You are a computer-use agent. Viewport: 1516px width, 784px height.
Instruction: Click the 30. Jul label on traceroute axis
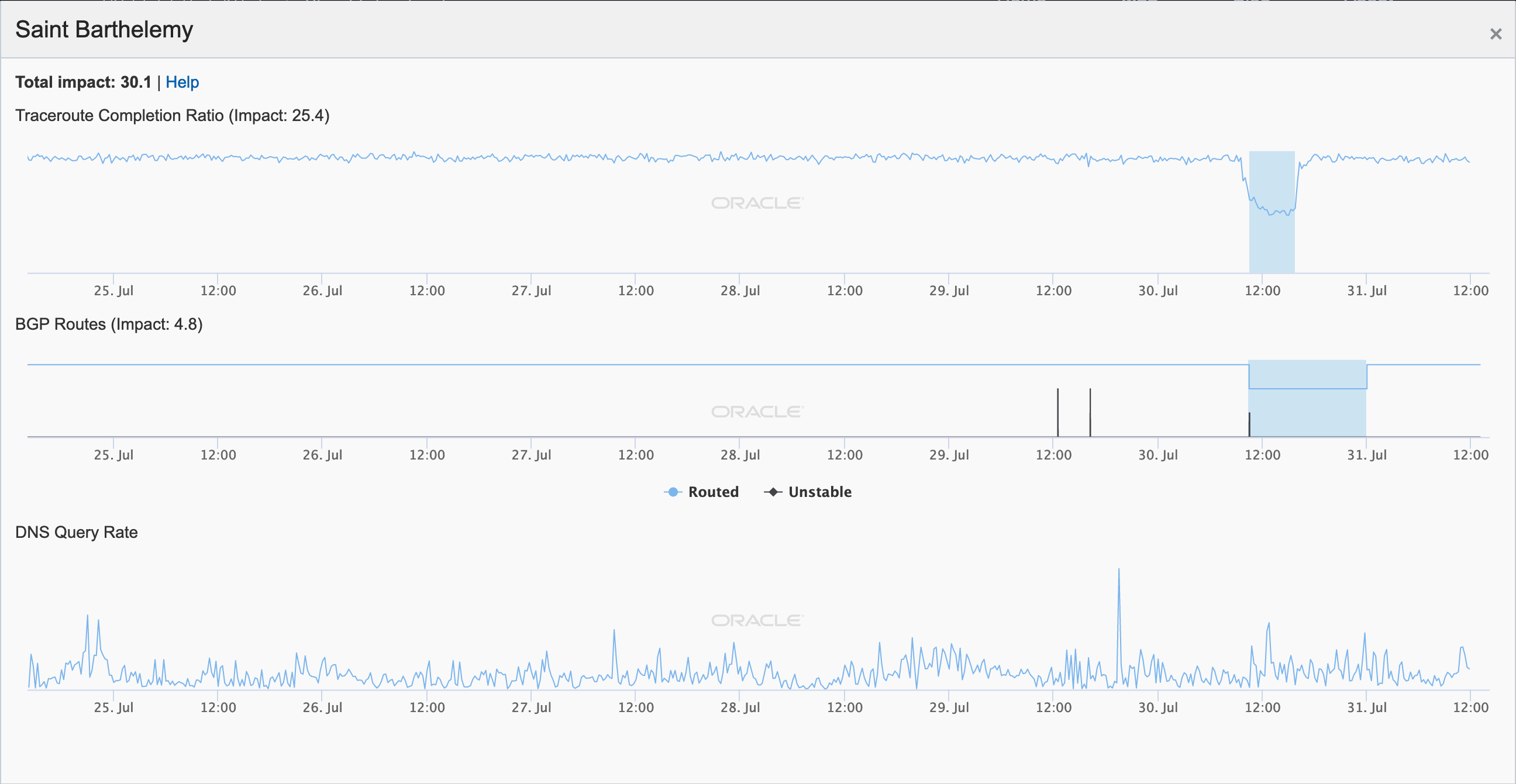pos(1157,291)
